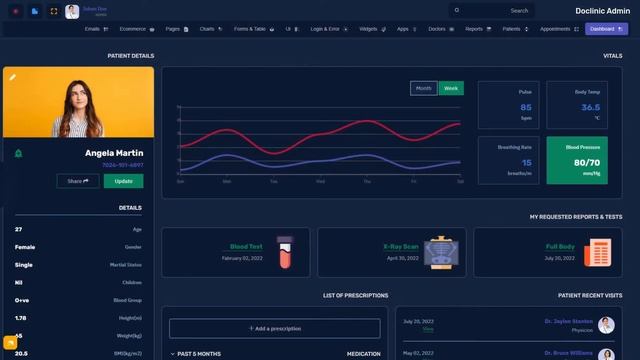Click Dr. Jaylen Stanton's avatar

[606, 325]
